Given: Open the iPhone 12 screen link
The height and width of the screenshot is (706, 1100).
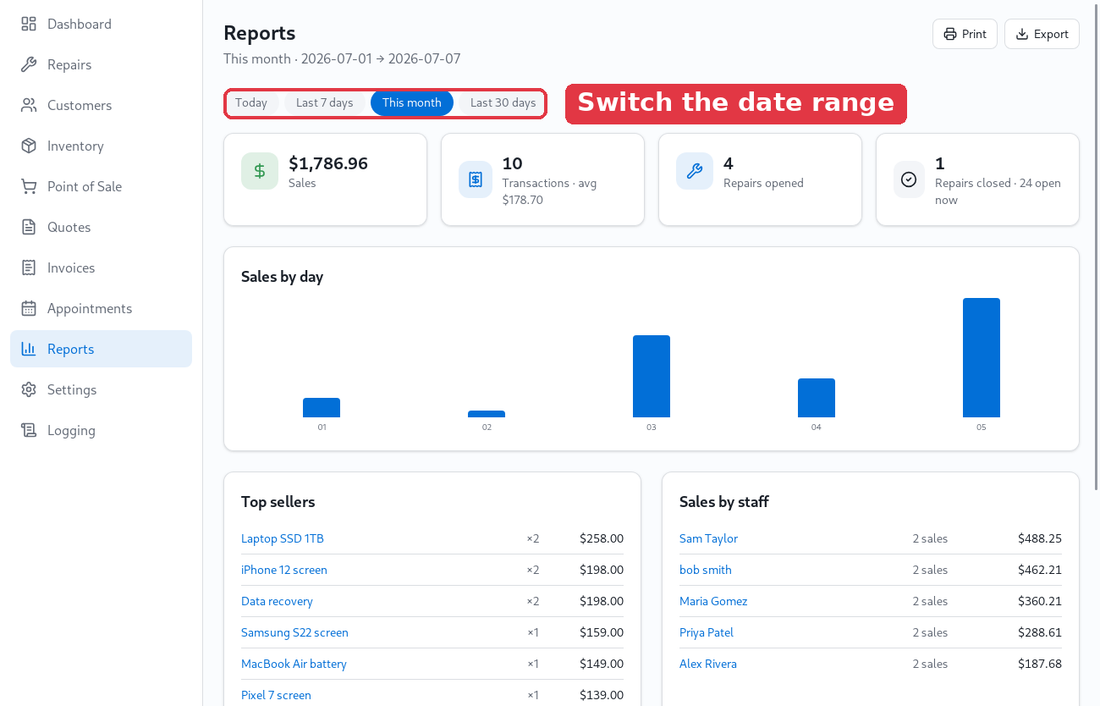Looking at the screenshot, I should [284, 570].
